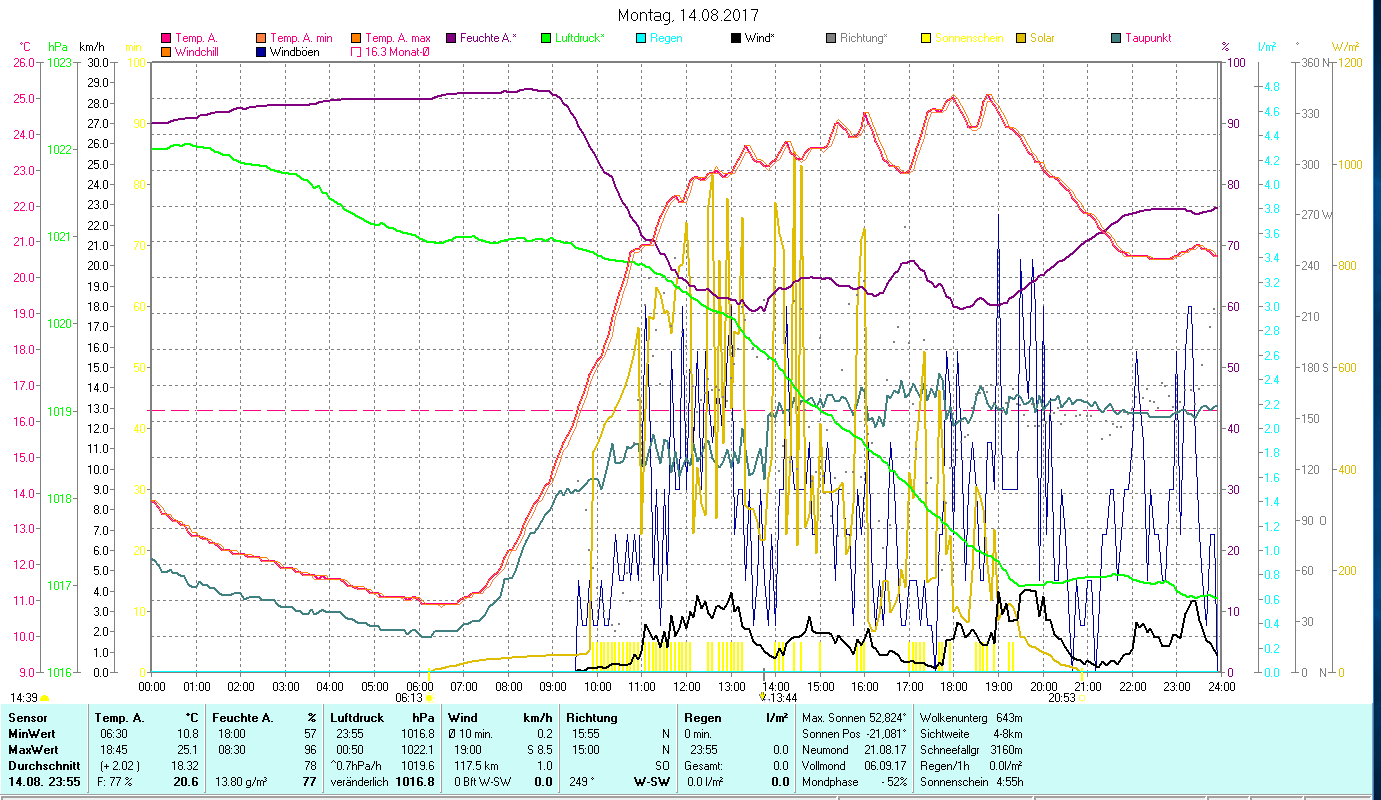Select the blue Windböen legend swatch

(260, 52)
